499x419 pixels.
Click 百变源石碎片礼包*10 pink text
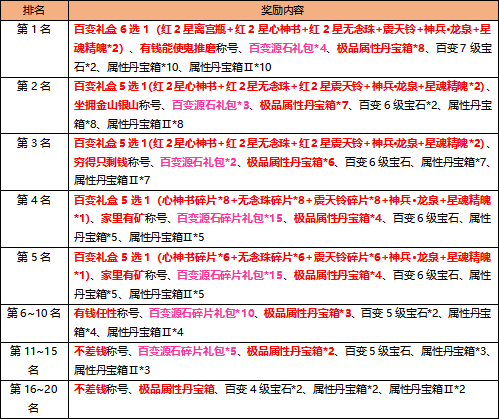(202, 313)
